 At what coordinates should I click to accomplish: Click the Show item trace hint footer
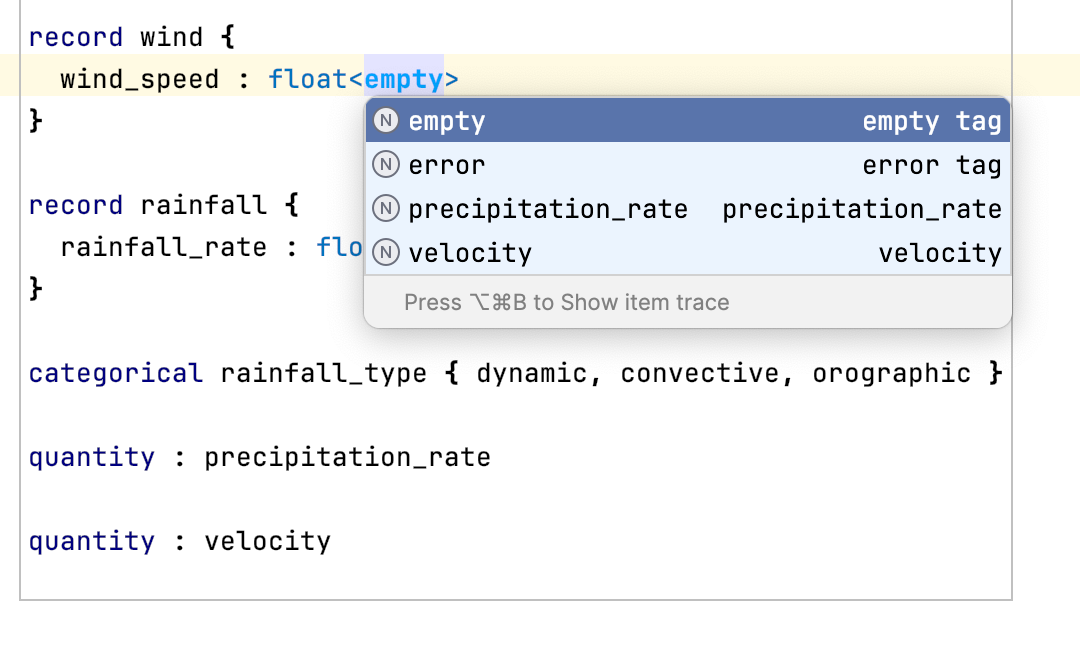click(565, 301)
